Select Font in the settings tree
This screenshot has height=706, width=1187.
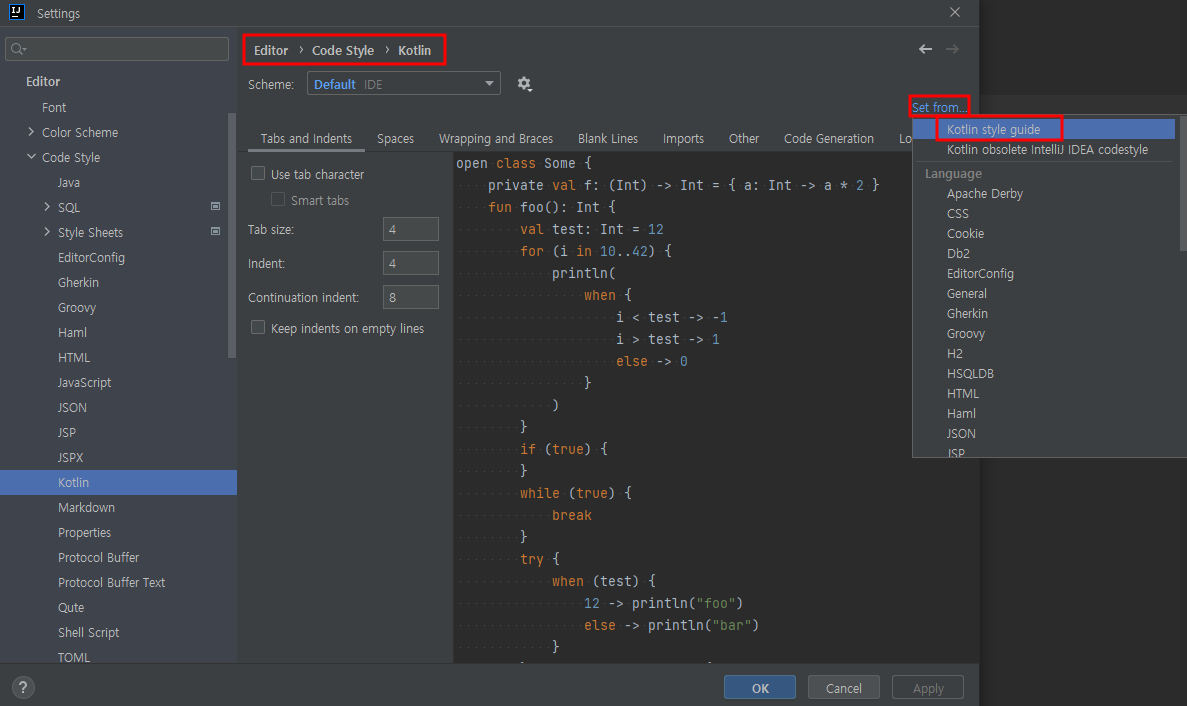tap(54, 107)
